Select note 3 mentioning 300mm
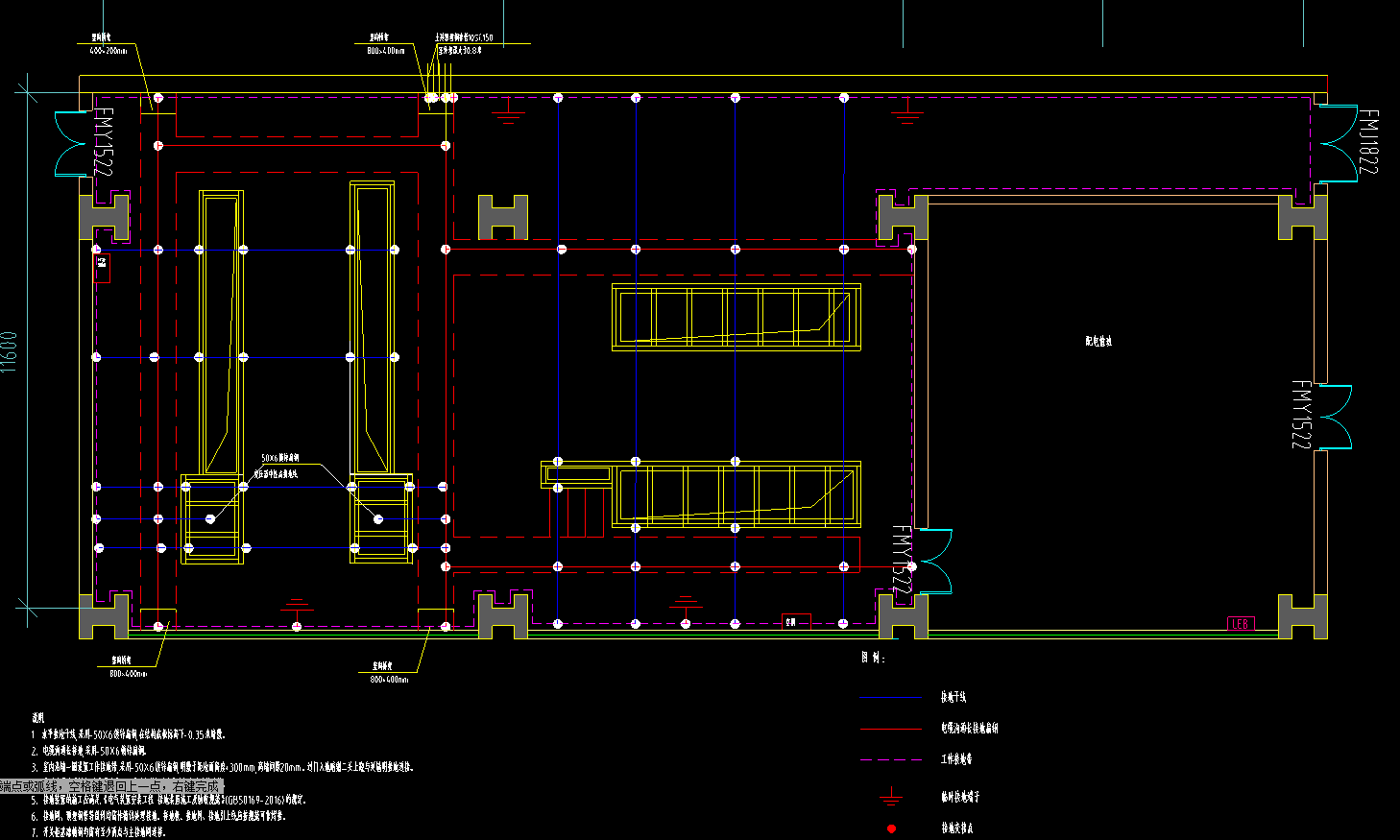The height and width of the screenshot is (840, 1400). tap(223, 767)
